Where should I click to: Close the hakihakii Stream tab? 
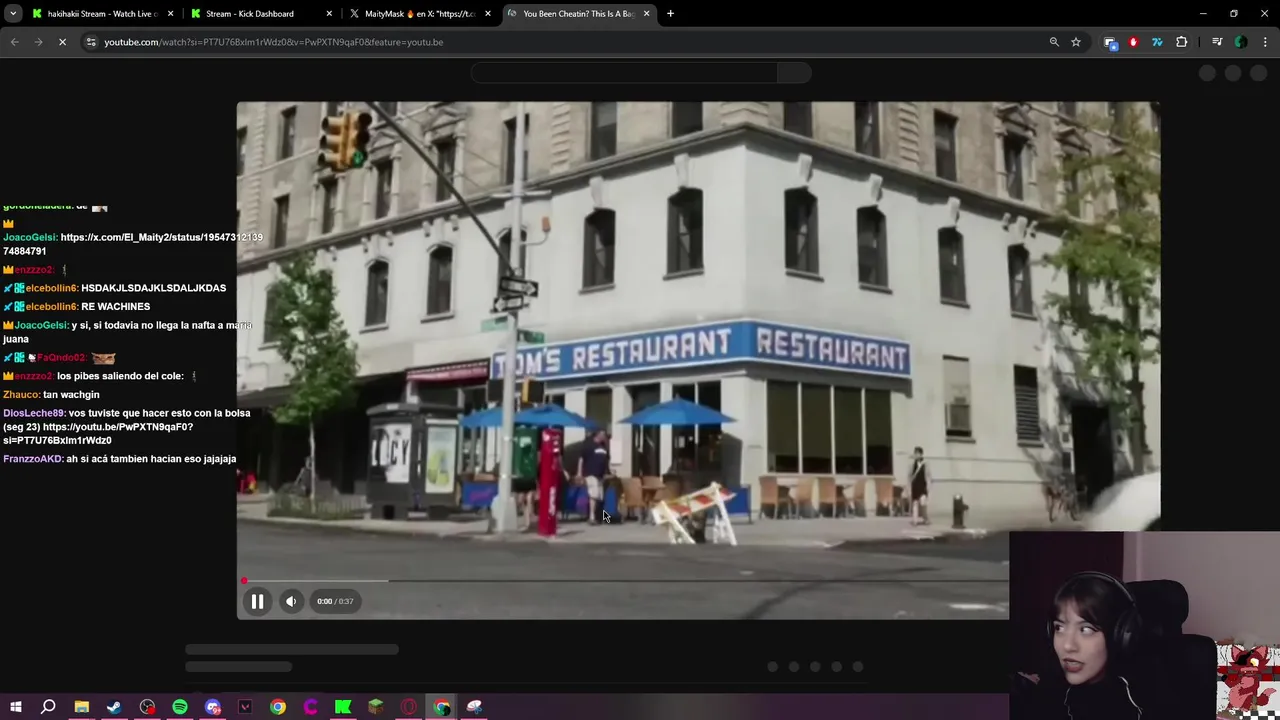pos(170,14)
